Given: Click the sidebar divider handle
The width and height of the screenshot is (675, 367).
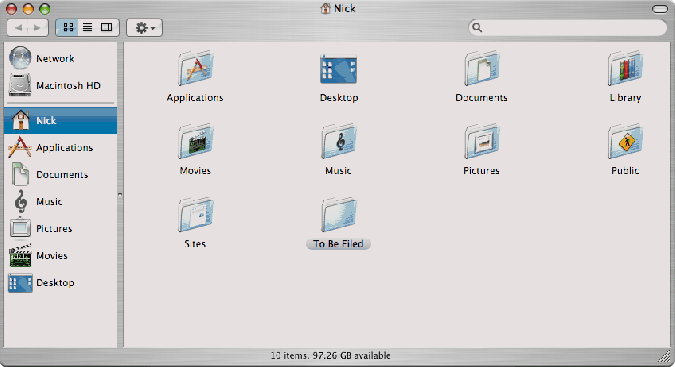Looking at the screenshot, I should pos(120,195).
